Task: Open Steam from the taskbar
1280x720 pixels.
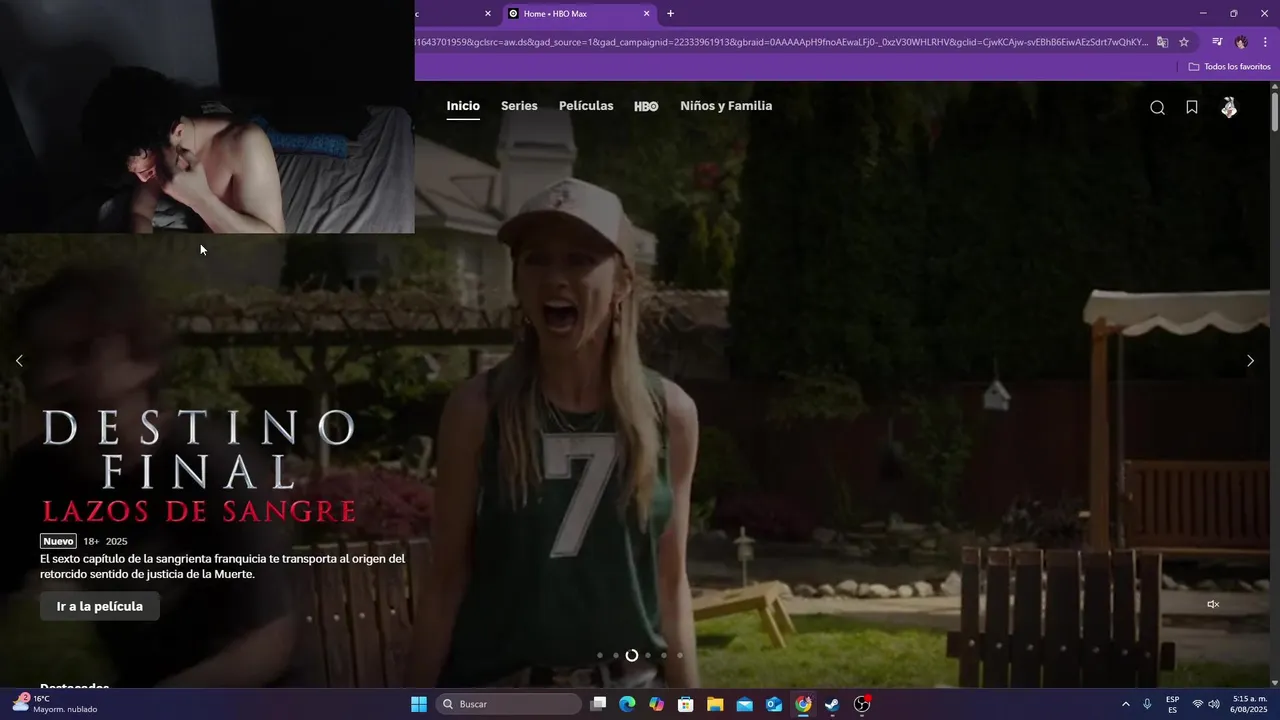Action: pyautogui.click(x=832, y=704)
